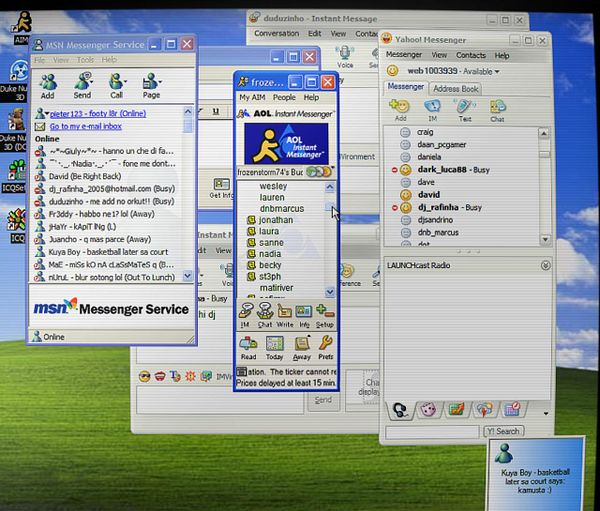600x511 pixels.
Task: Click the Y! Search button
Action: 504,431
